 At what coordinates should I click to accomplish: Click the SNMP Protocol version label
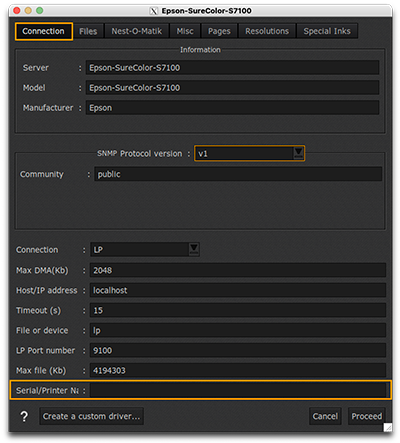tap(140, 153)
